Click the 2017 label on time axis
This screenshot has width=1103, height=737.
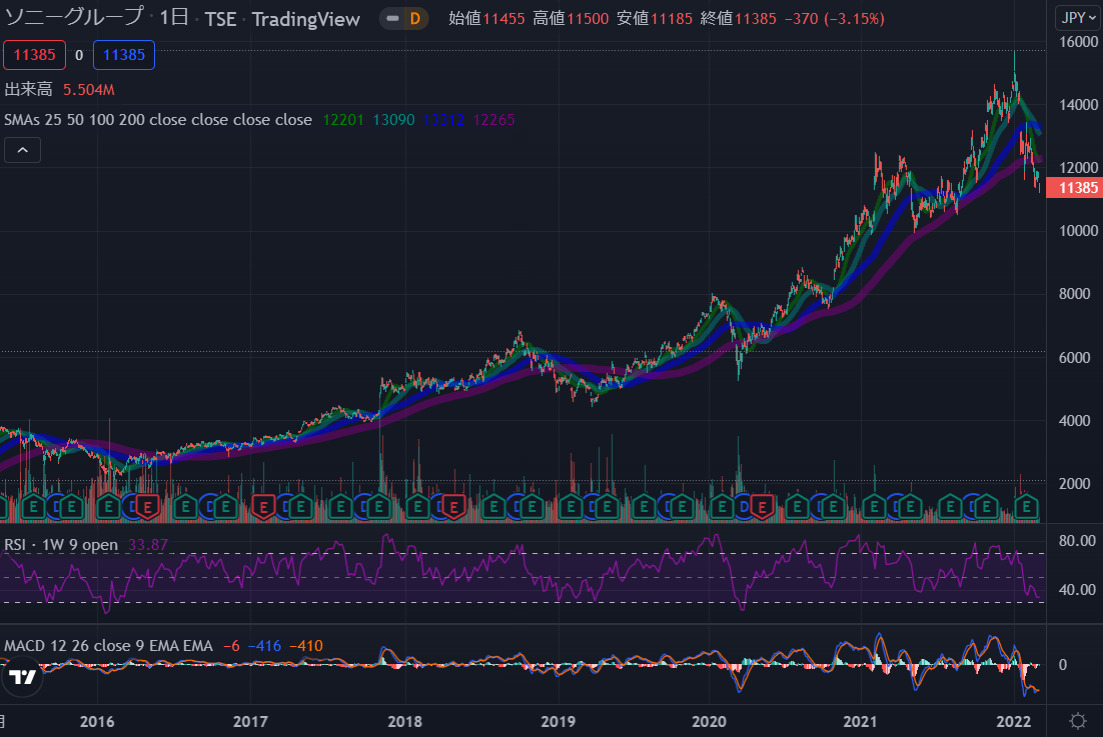pyautogui.click(x=250, y=722)
